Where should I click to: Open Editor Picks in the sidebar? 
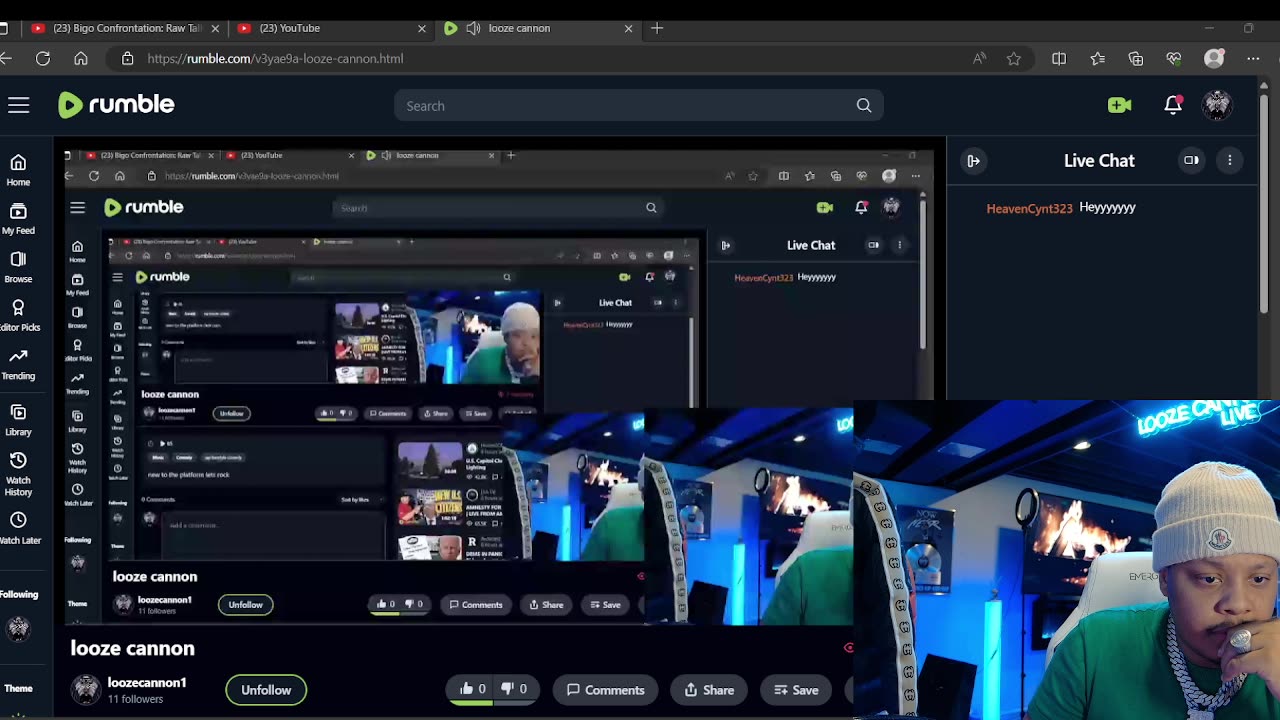click(18, 316)
